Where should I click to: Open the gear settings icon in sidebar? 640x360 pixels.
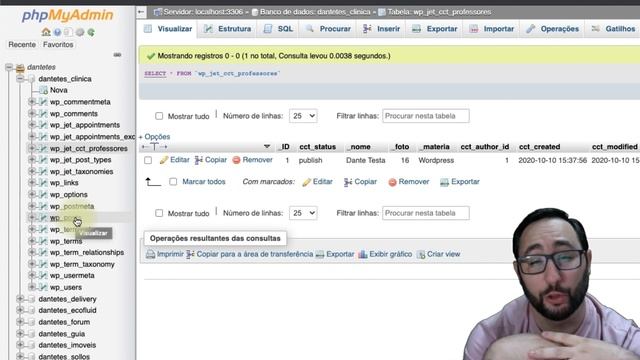tap(80, 32)
